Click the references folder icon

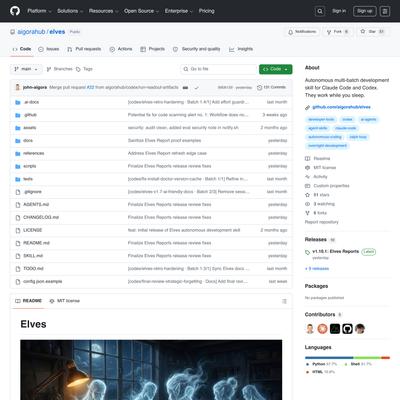click(x=18, y=154)
